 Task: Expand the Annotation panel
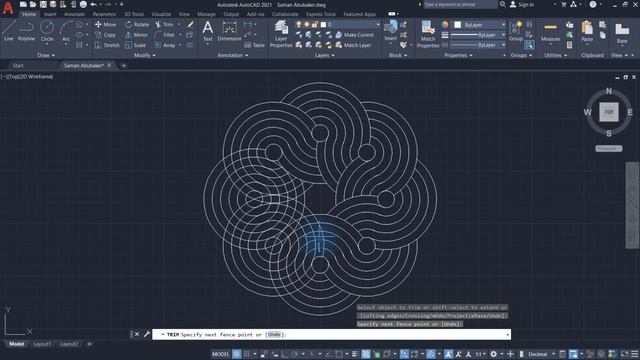(233, 55)
